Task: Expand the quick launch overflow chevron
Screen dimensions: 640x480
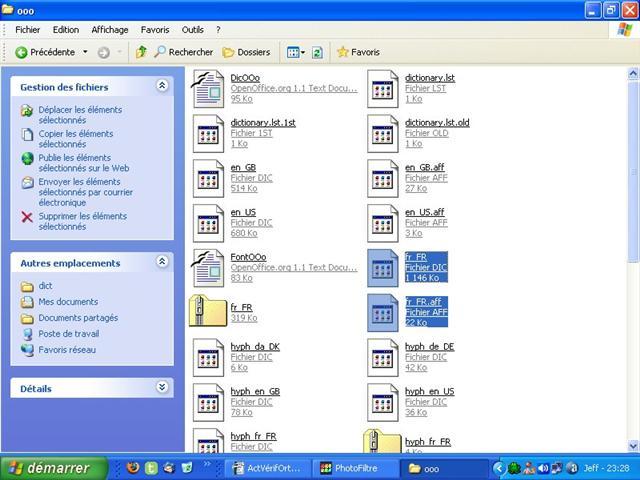Action: tap(207, 463)
